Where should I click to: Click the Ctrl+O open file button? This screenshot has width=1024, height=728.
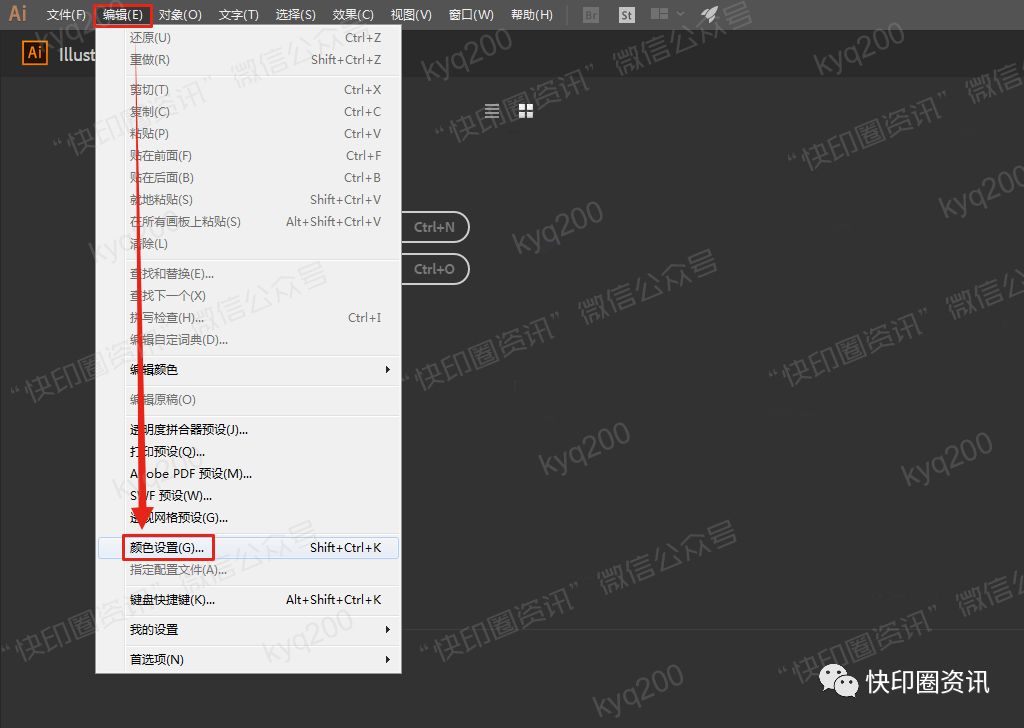click(435, 269)
